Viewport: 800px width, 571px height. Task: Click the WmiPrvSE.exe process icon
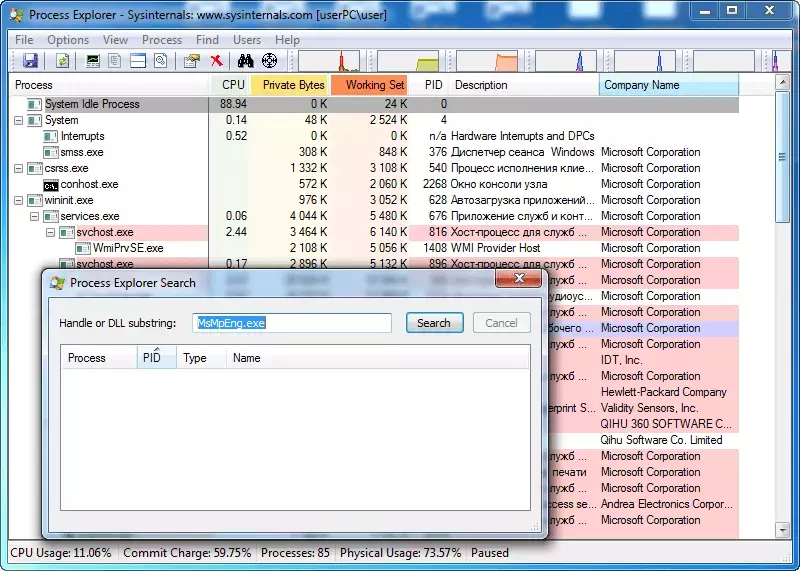[83, 249]
